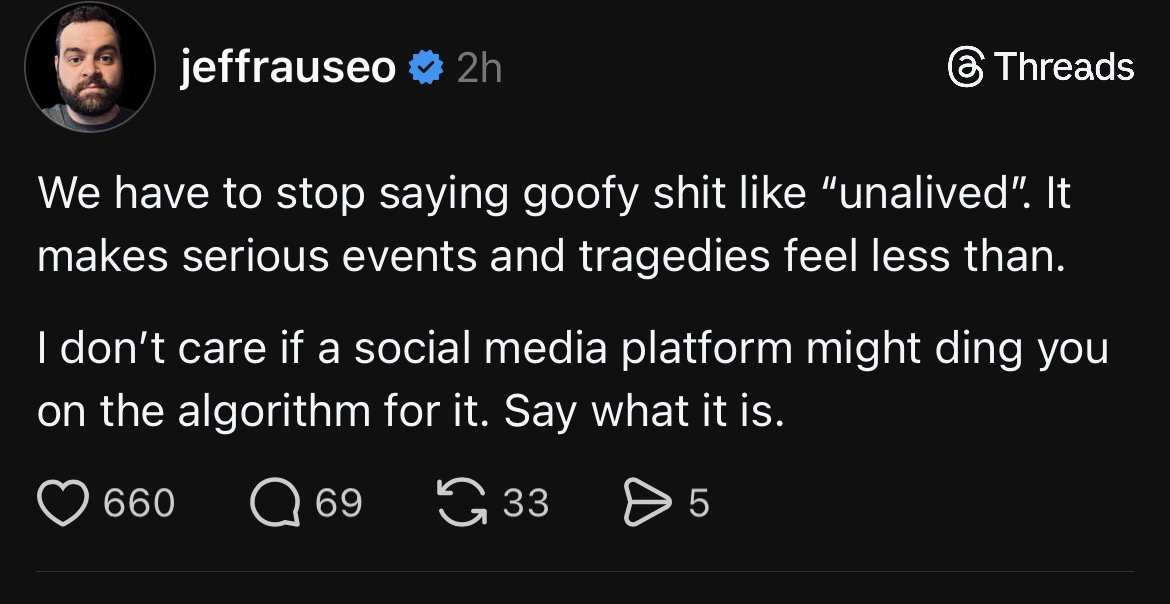1170x604 pixels.
Task: Click the sentence "Say what it is."
Action: 644,413
